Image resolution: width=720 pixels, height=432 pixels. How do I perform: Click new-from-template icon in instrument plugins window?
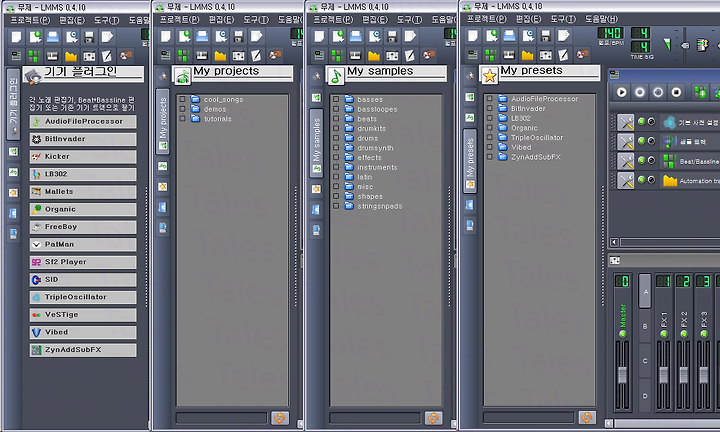click(x=35, y=37)
